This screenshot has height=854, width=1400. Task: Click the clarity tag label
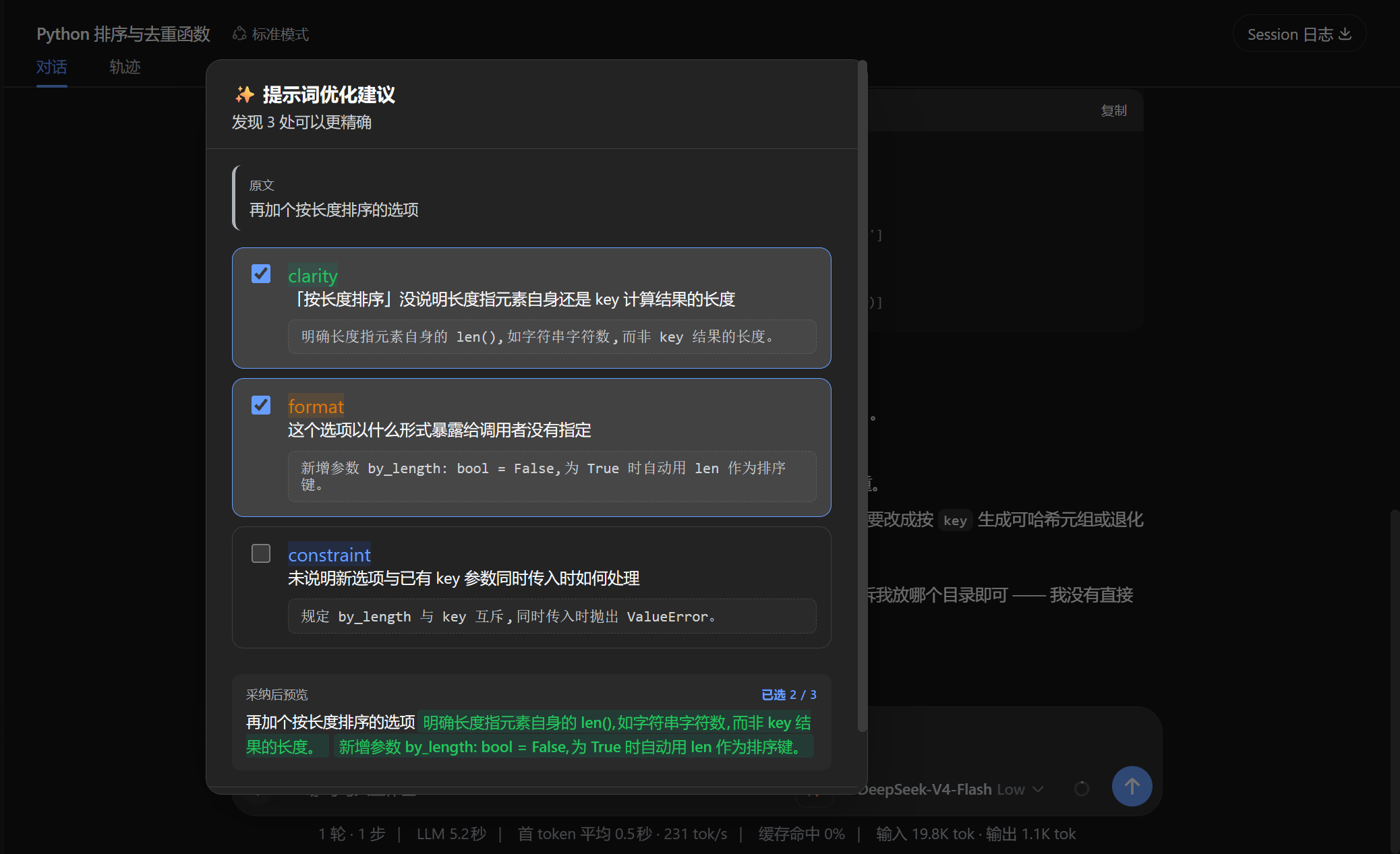tap(312, 276)
